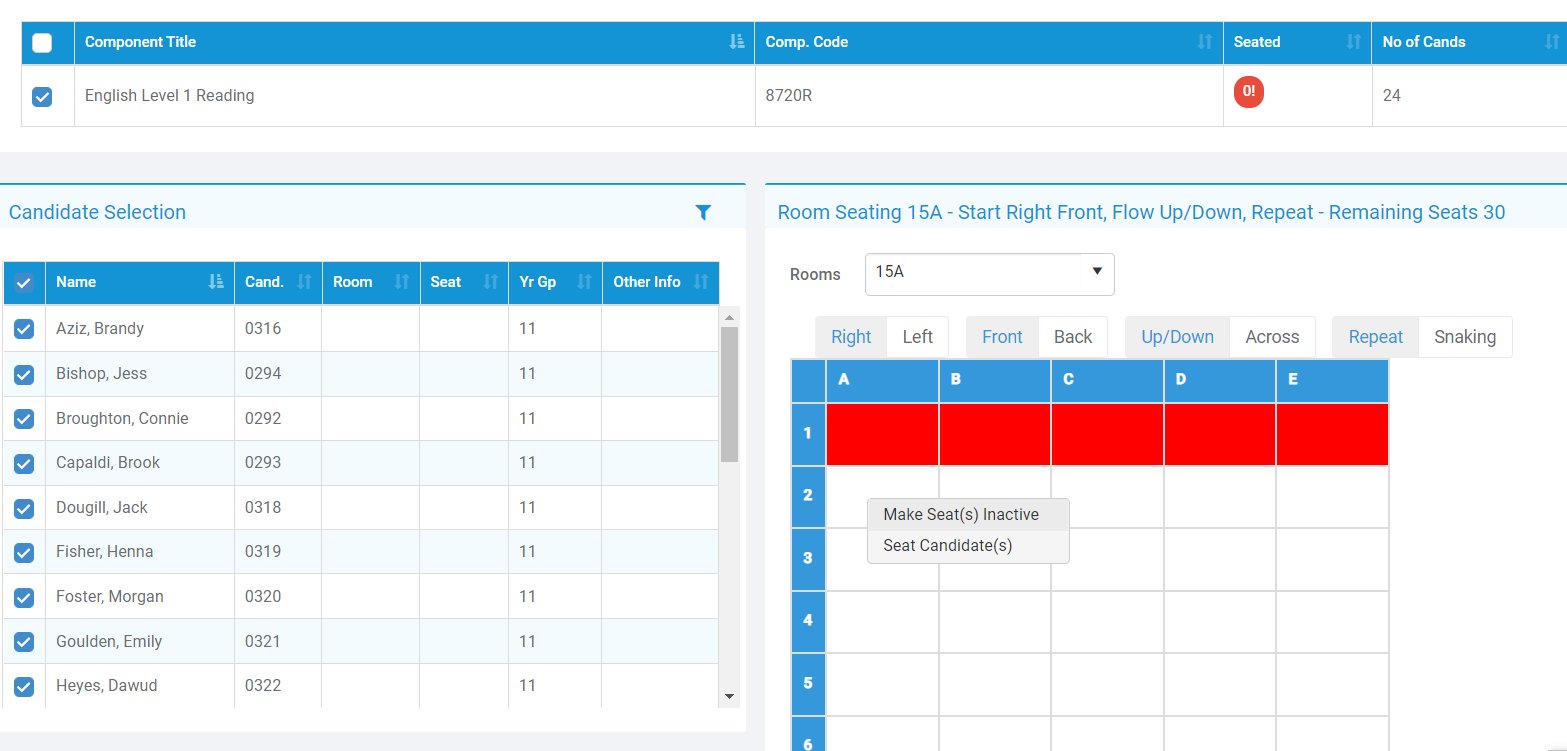Toggle select-all checkbox in candidate header

click(24, 283)
